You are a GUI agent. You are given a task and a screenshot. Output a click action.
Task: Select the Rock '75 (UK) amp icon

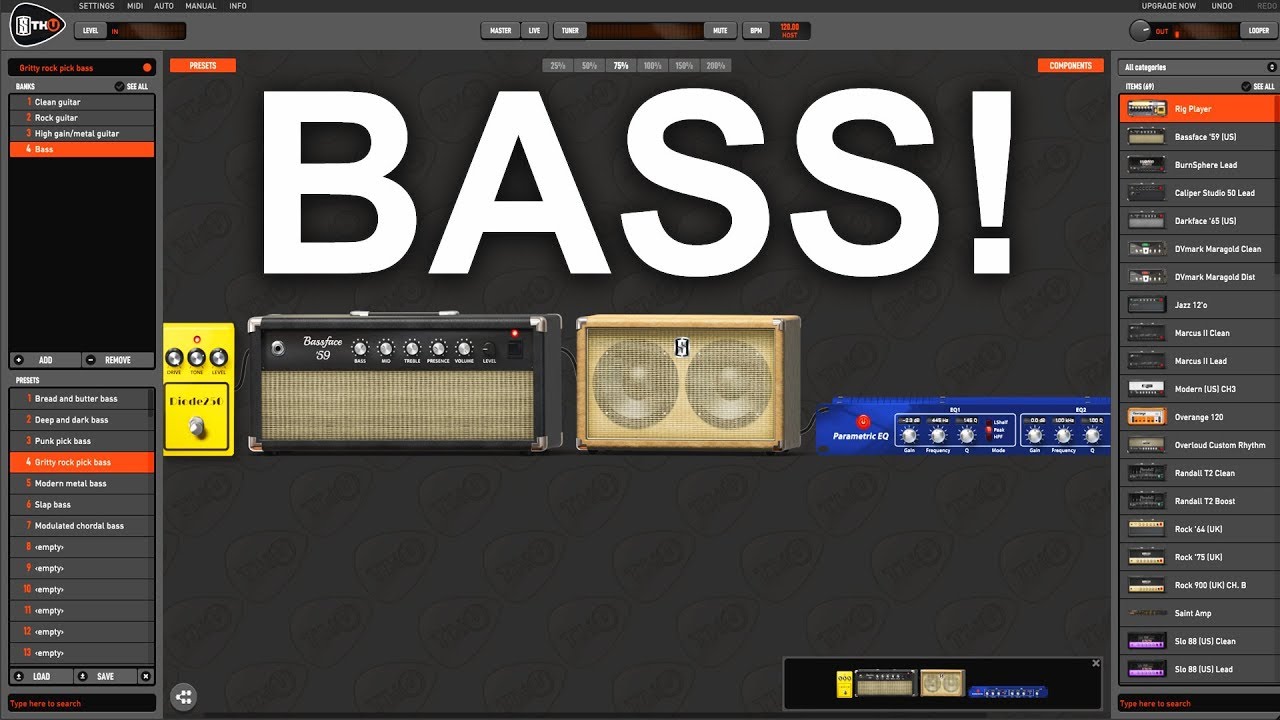[x=1145, y=557]
